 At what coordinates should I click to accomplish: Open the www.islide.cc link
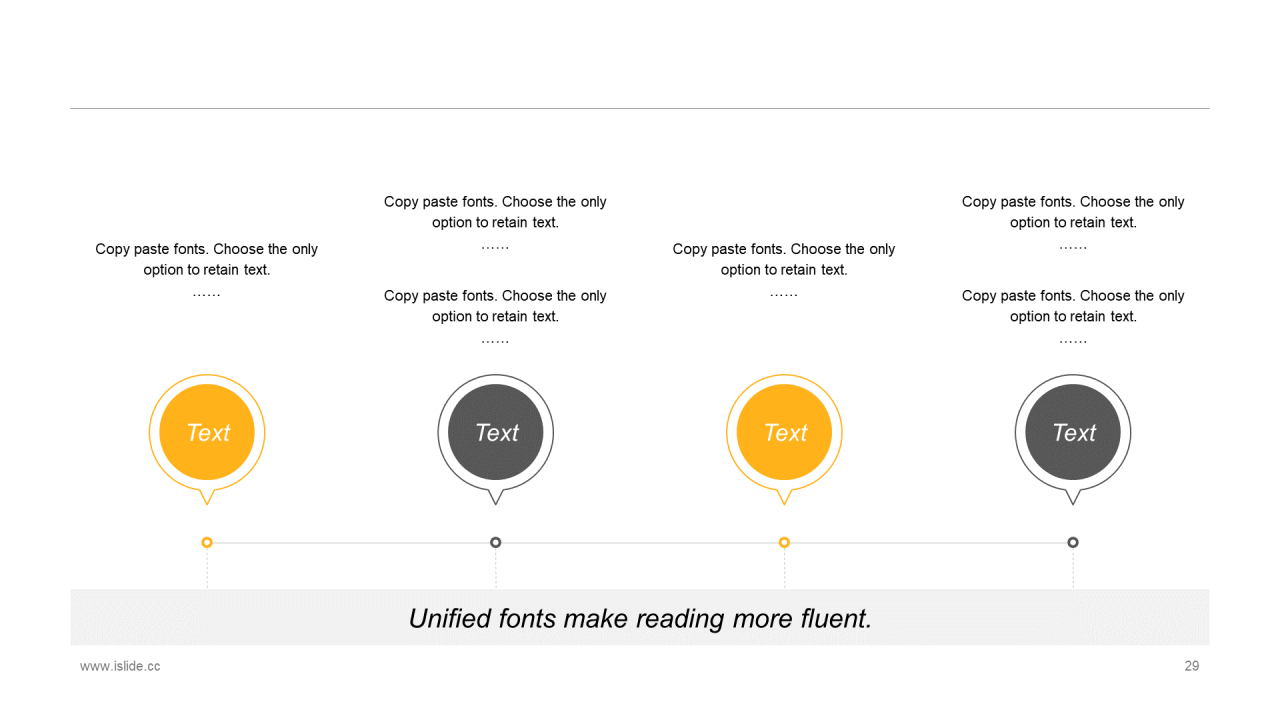(x=120, y=666)
